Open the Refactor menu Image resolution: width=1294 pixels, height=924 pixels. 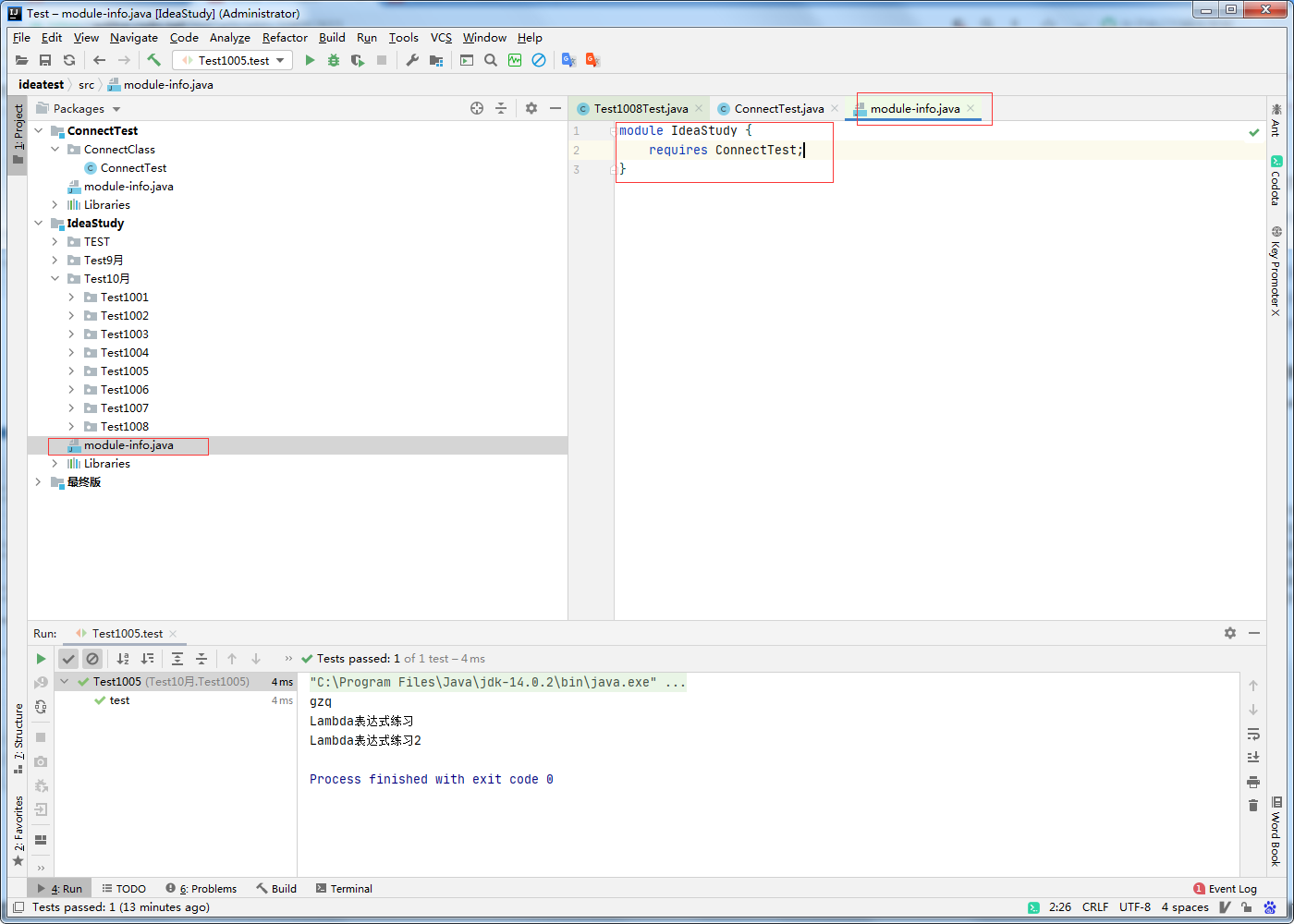(x=284, y=38)
